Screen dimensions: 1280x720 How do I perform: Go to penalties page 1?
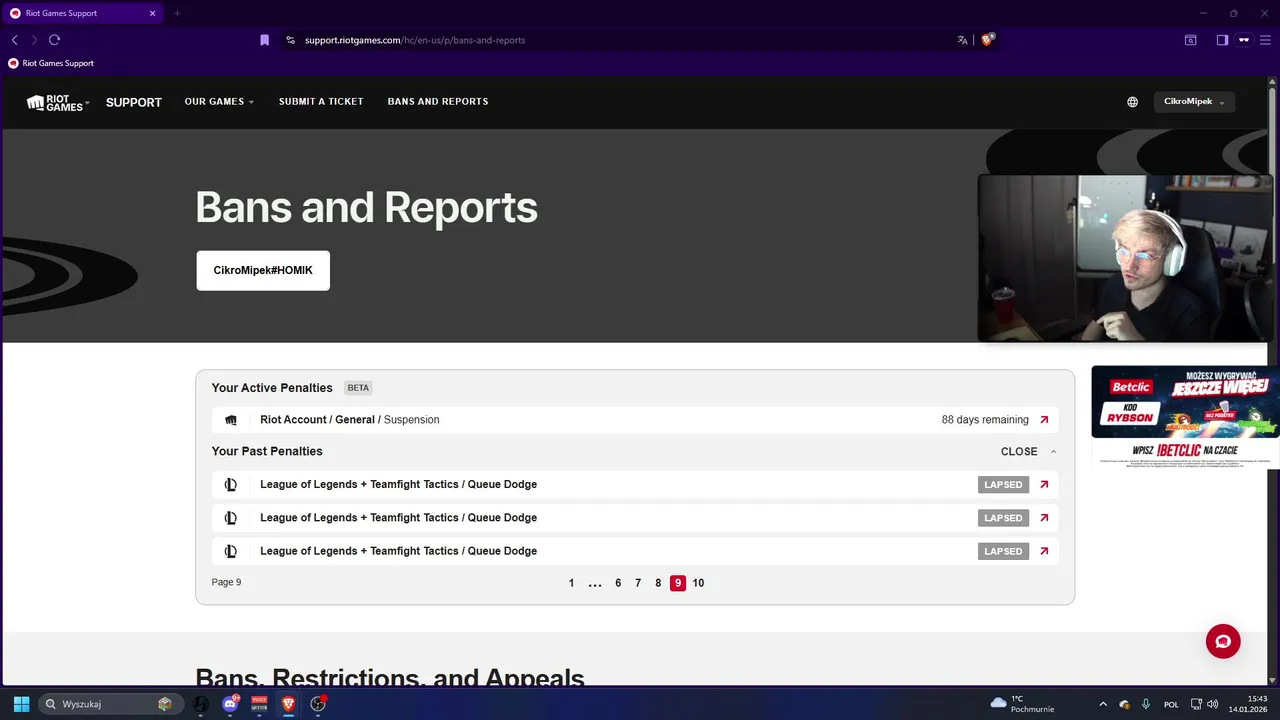pos(572,583)
